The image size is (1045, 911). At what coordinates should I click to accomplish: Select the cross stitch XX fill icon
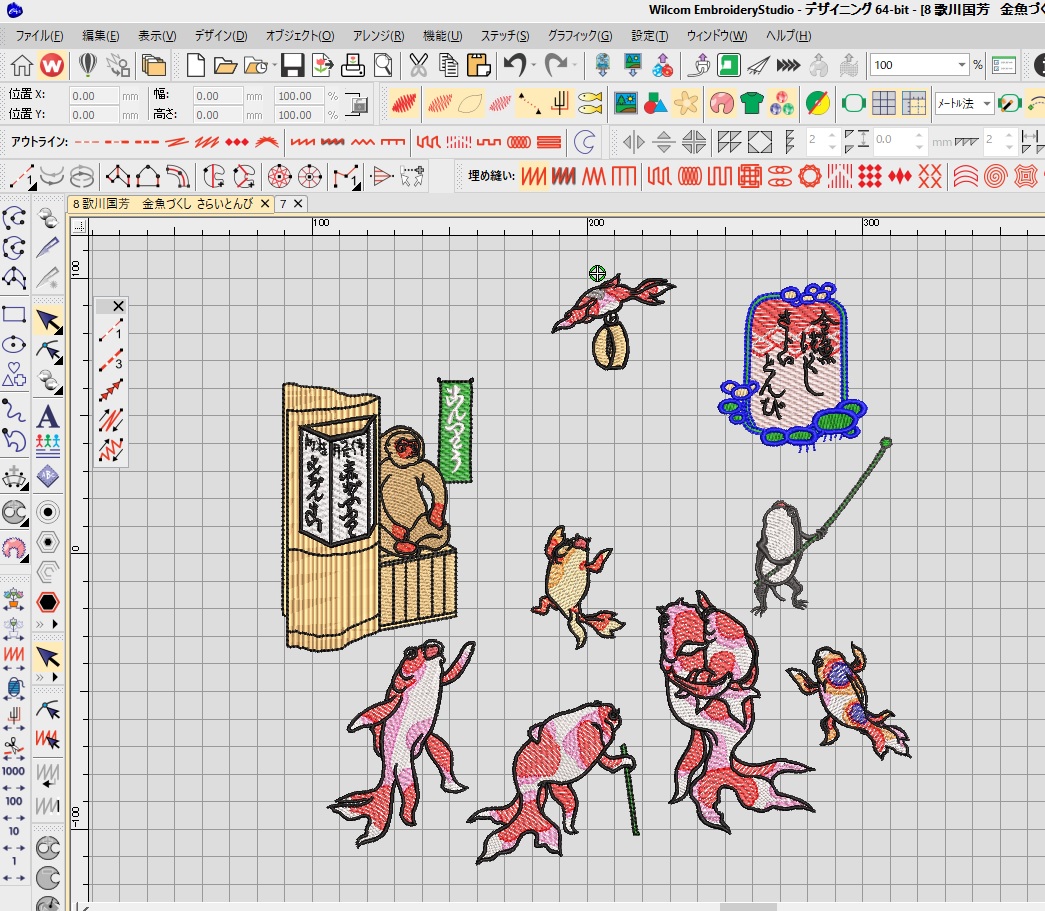point(930,177)
